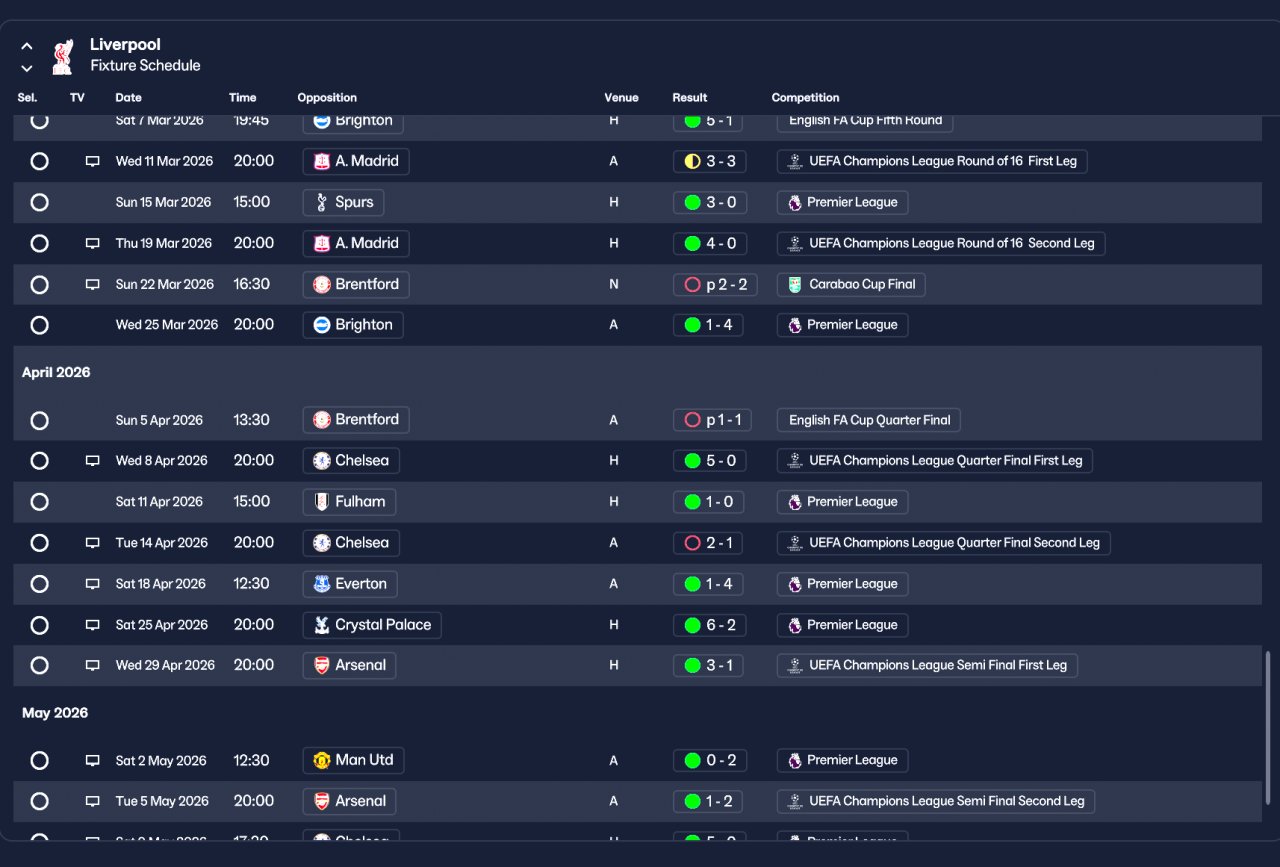The width and height of the screenshot is (1280, 867).
Task: Click the Everton badge icon
Action: (x=322, y=584)
